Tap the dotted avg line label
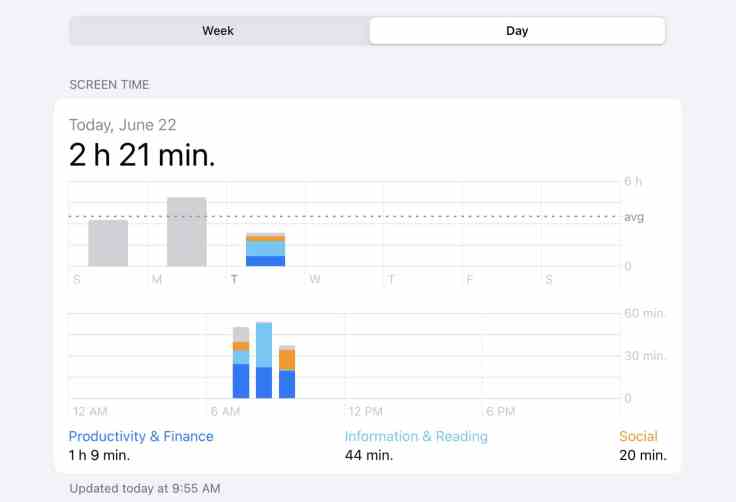The image size is (736, 502). [634, 217]
